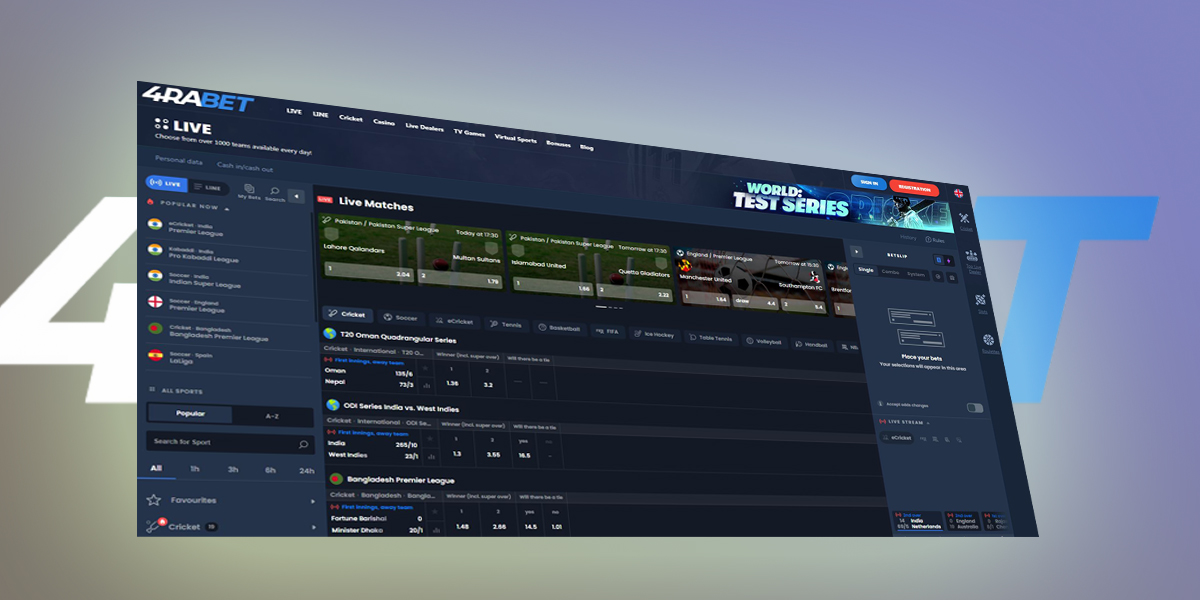The image size is (1200, 600).
Task: Toggle Accept odds changes switch
Action: click(974, 408)
